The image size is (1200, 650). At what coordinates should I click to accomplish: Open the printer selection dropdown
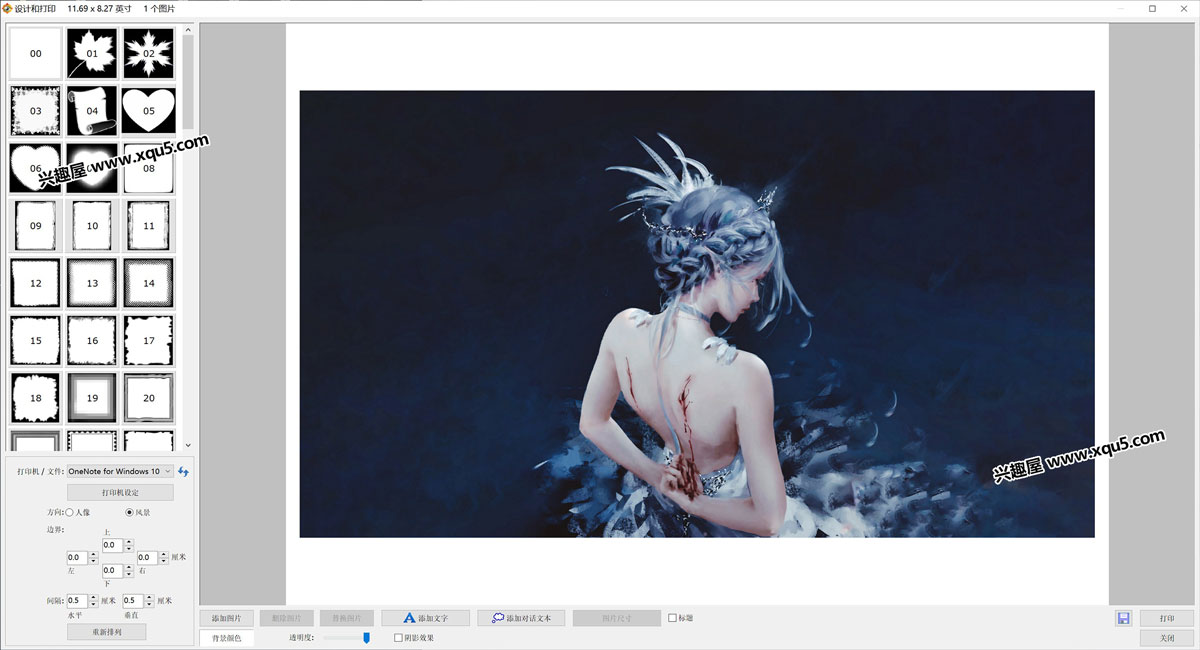[x=120, y=471]
